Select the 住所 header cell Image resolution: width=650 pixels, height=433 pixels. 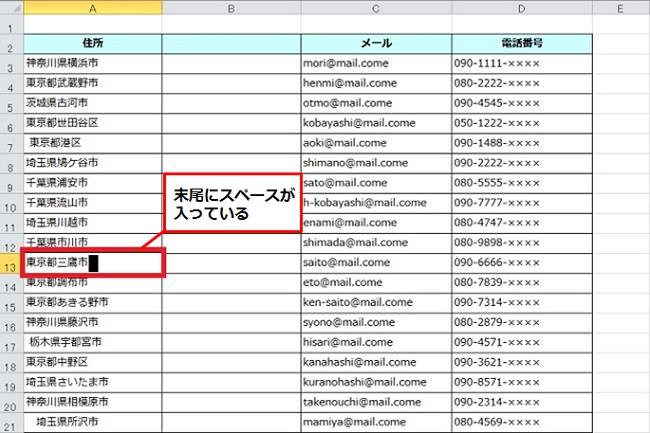tap(92, 44)
